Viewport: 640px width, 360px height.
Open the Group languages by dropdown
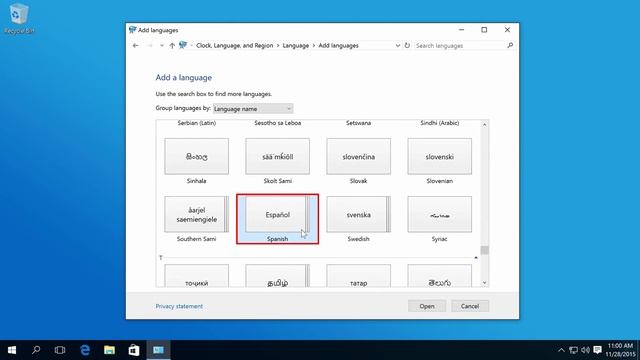click(x=253, y=109)
